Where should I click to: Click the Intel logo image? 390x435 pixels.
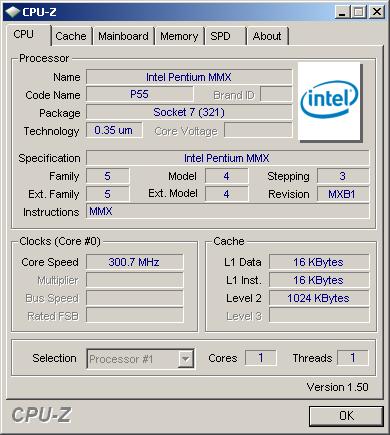(x=329, y=101)
